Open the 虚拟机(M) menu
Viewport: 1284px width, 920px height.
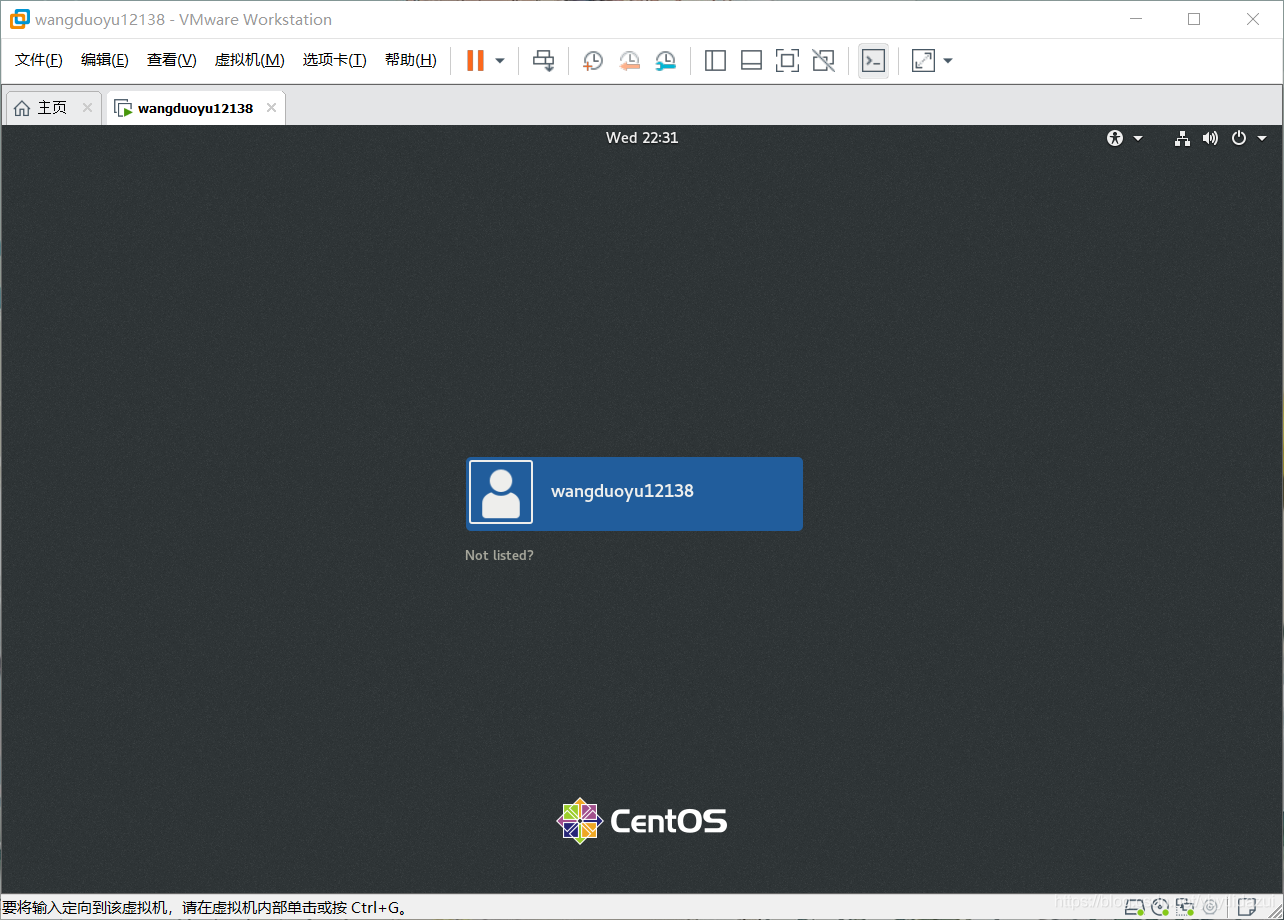click(250, 61)
